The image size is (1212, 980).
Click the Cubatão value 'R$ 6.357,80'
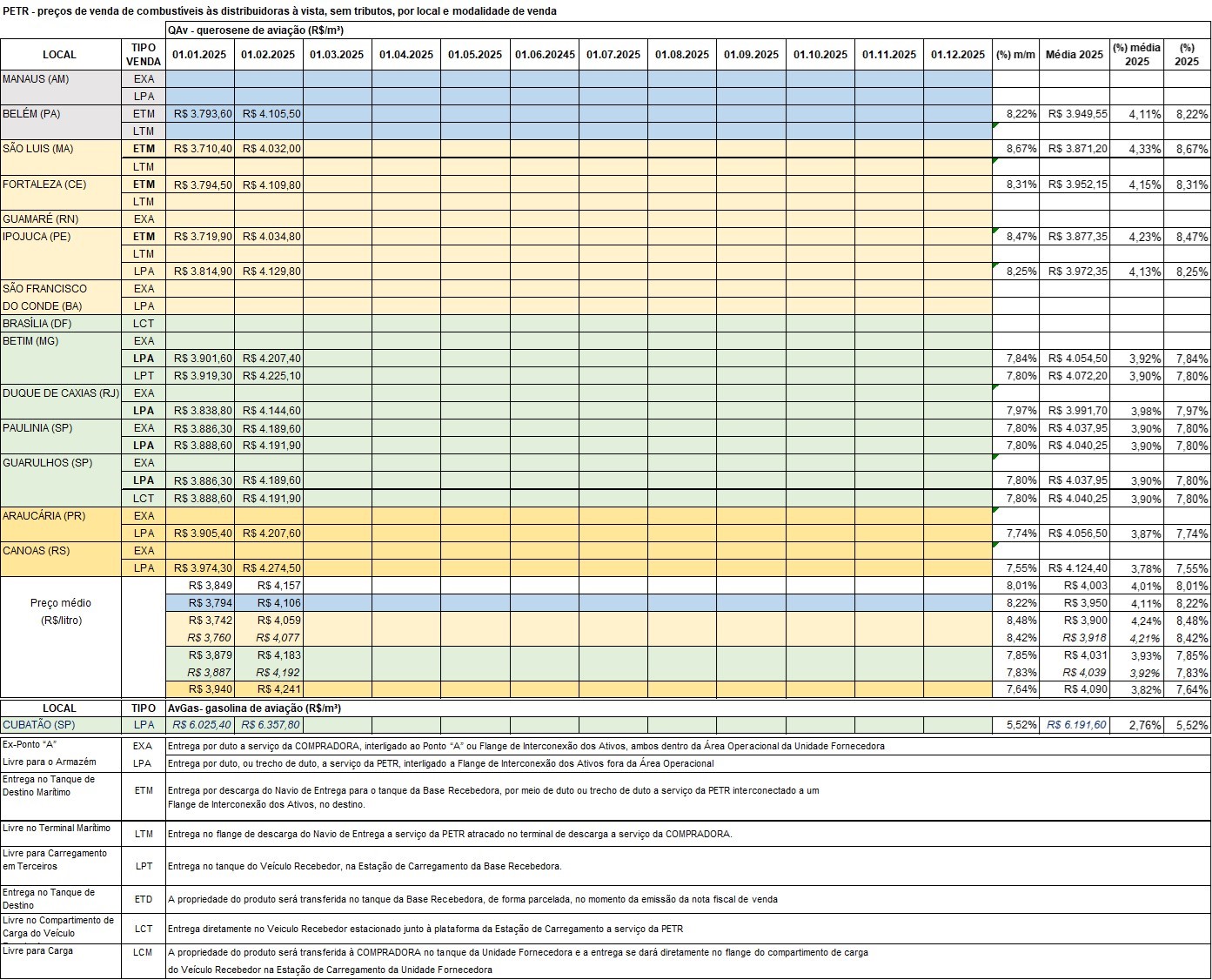pyautogui.click(x=269, y=725)
